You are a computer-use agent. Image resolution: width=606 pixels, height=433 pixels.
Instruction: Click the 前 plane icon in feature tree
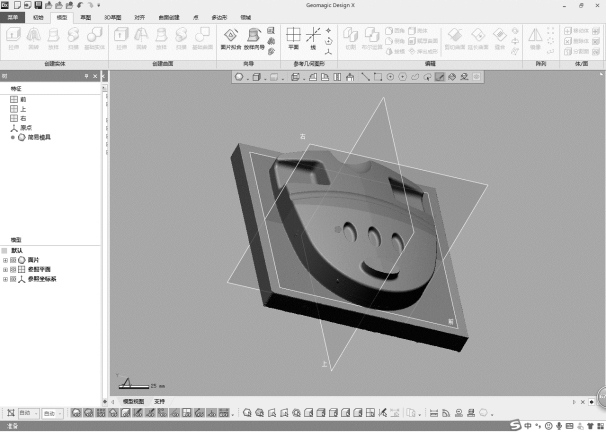pyautogui.click(x=13, y=99)
